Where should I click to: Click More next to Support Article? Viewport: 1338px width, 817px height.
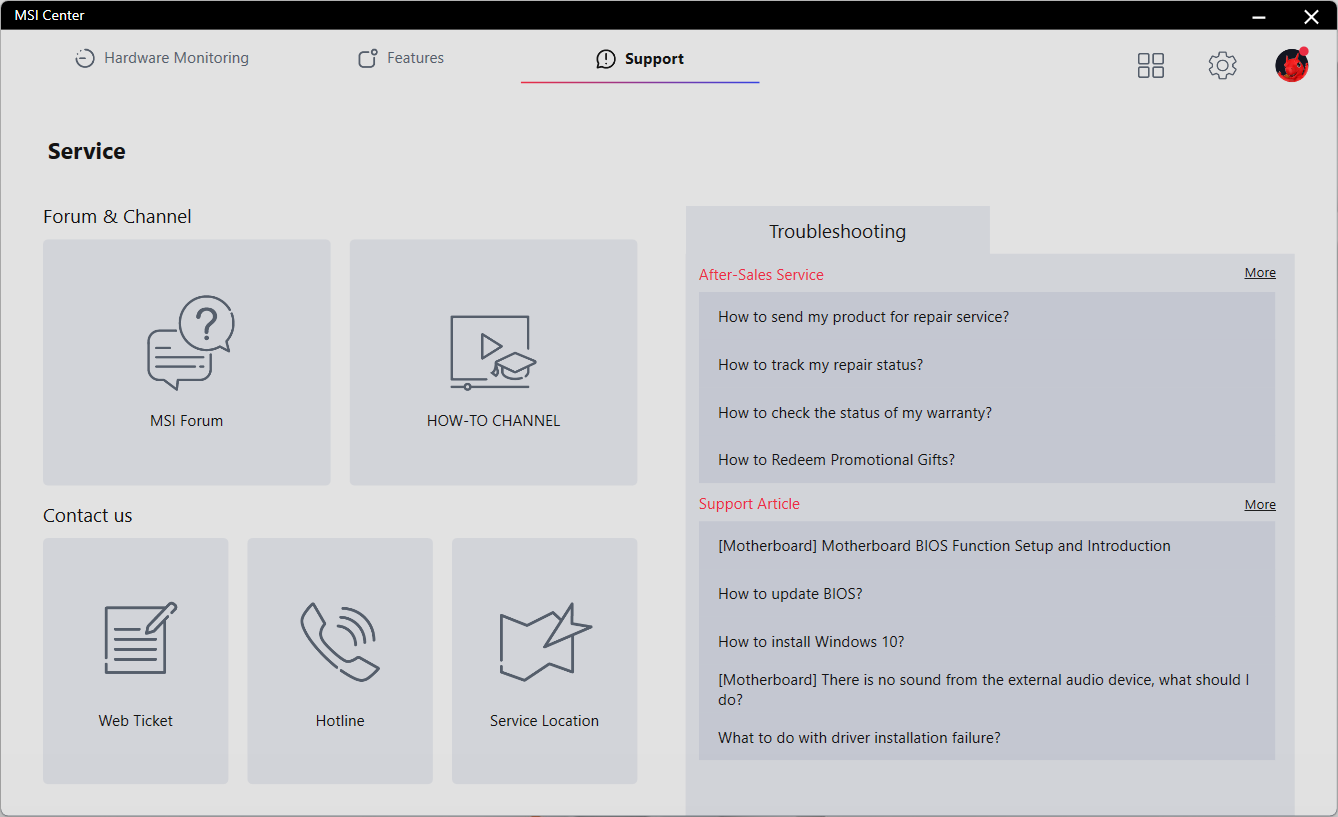coord(1260,505)
